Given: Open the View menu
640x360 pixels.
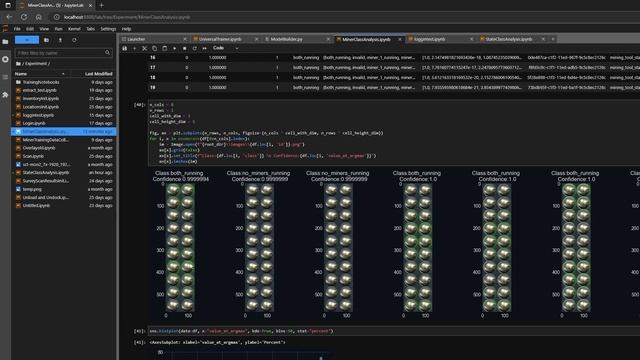Looking at the screenshot, I should click(x=44, y=29).
